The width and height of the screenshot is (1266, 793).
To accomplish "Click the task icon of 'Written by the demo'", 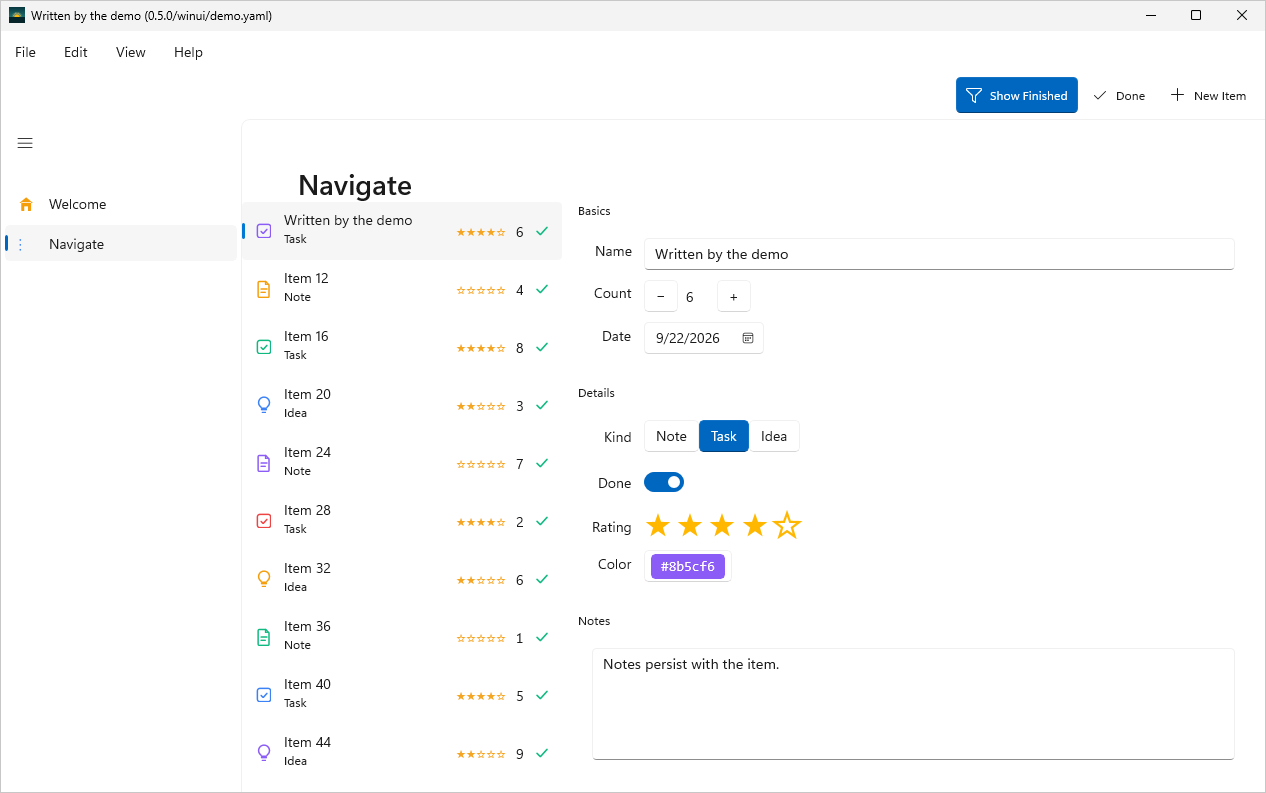I will click(x=264, y=231).
